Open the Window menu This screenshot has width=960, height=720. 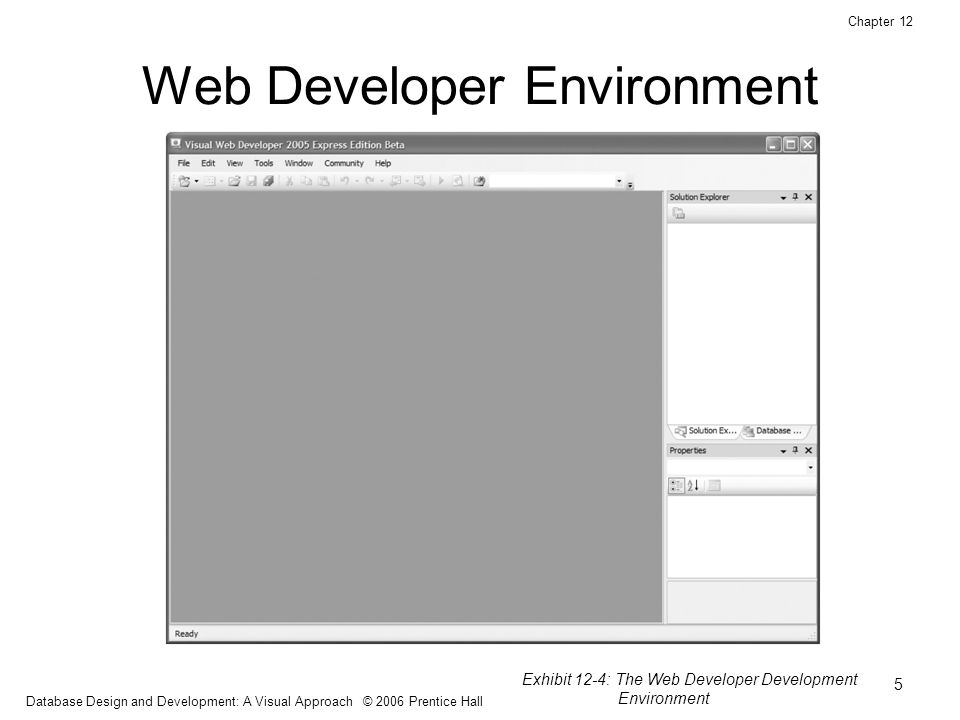pyautogui.click(x=299, y=163)
